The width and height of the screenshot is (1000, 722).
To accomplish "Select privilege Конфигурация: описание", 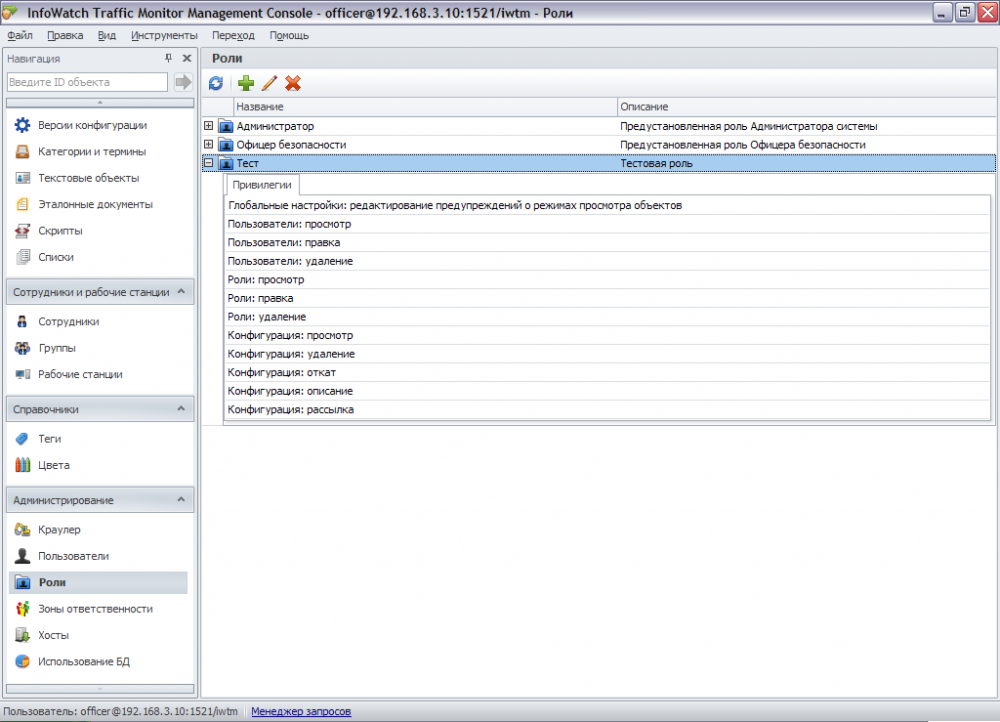I will click(x=607, y=391).
